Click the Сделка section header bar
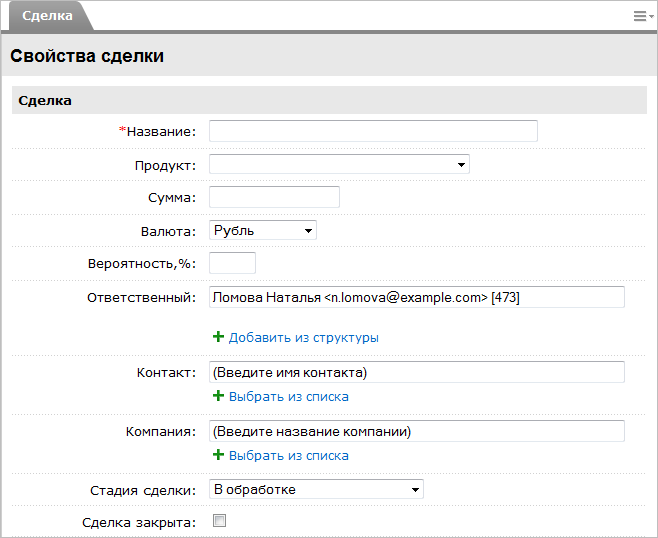This screenshot has height=538, width=658. [329, 101]
